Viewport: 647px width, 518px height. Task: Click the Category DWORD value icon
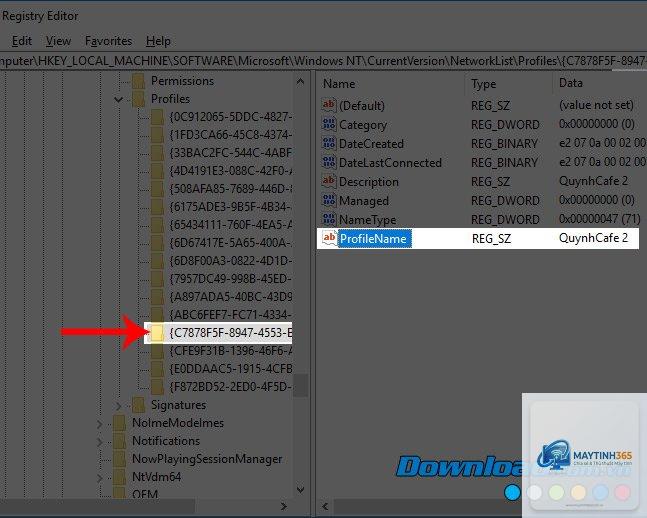[329, 124]
